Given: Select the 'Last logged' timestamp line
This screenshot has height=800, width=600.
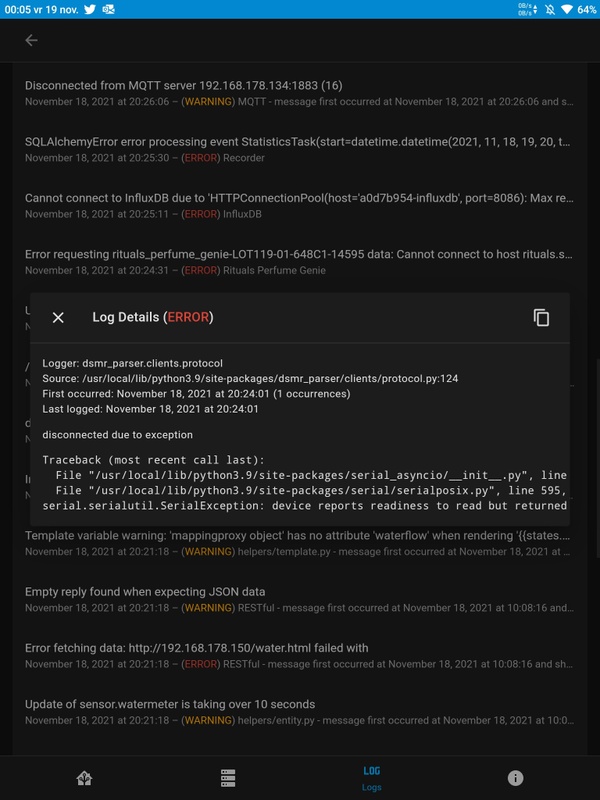Looking at the screenshot, I should pyautogui.click(x=151, y=409).
